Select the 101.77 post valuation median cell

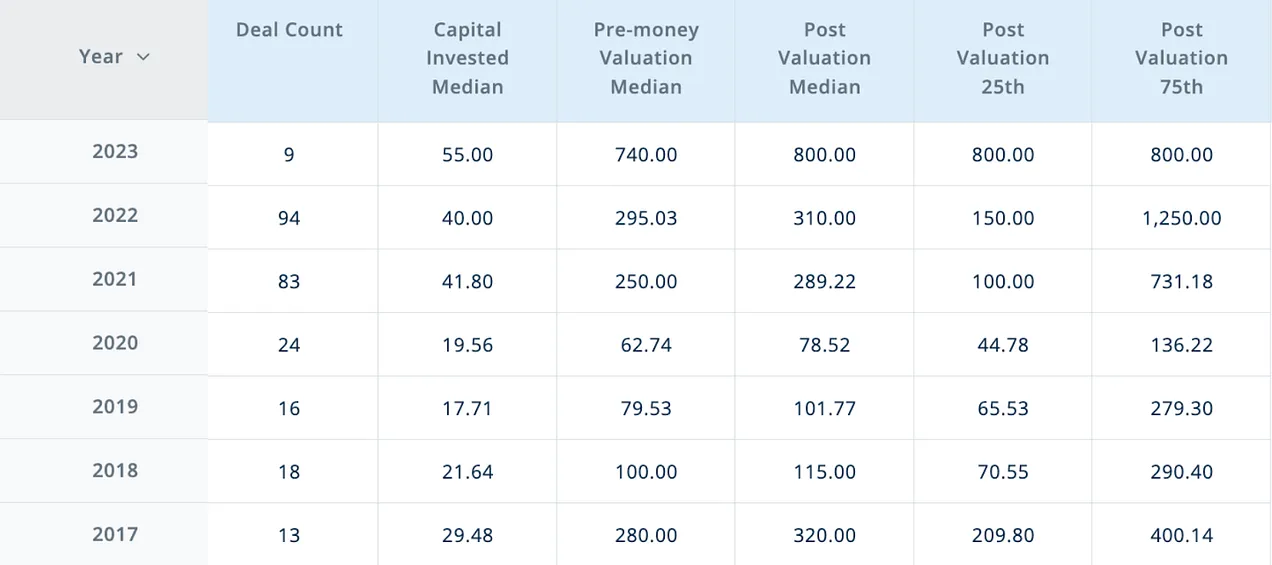pos(824,409)
